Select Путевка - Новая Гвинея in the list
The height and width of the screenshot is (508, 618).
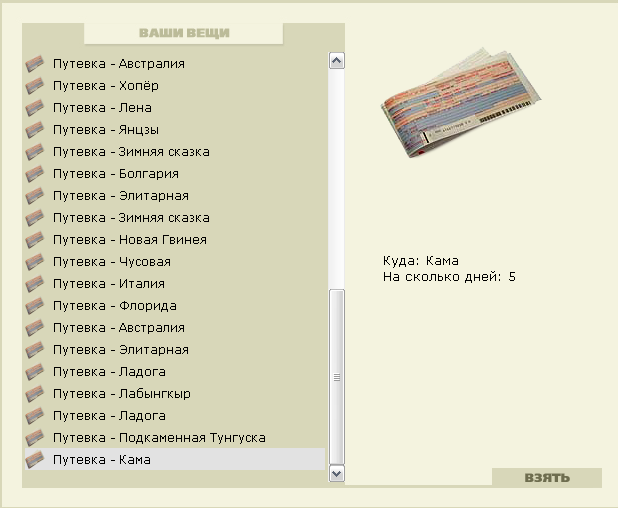[x=130, y=240]
